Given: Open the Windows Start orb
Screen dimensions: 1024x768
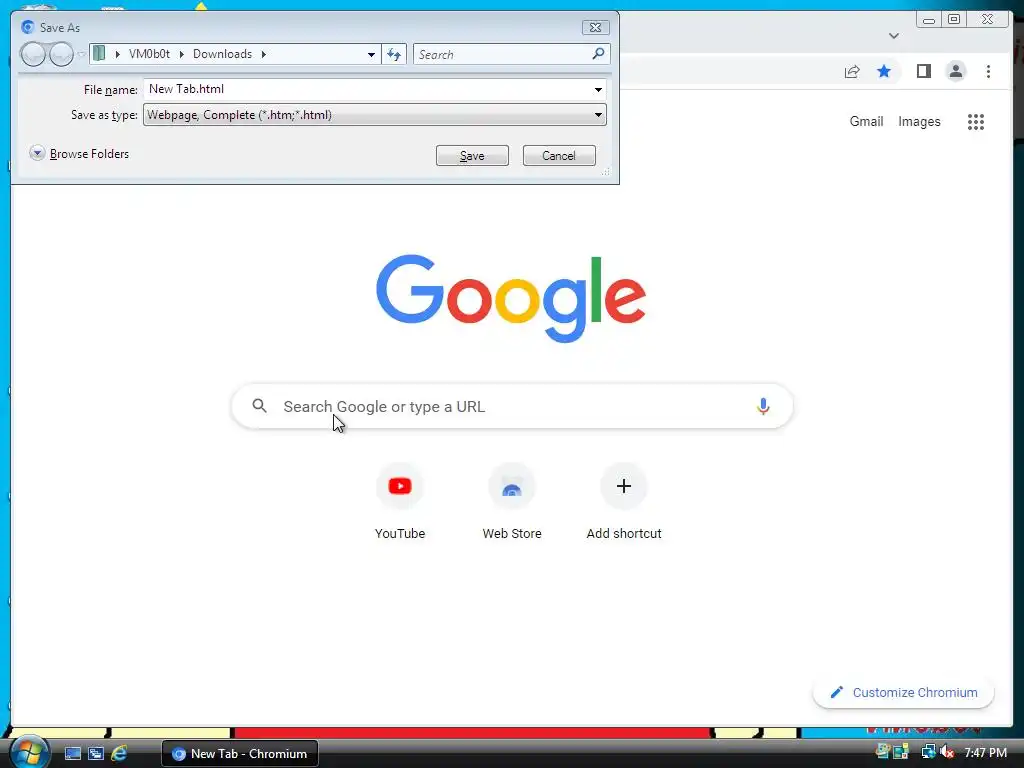Looking at the screenshot, I should [28, 752].
